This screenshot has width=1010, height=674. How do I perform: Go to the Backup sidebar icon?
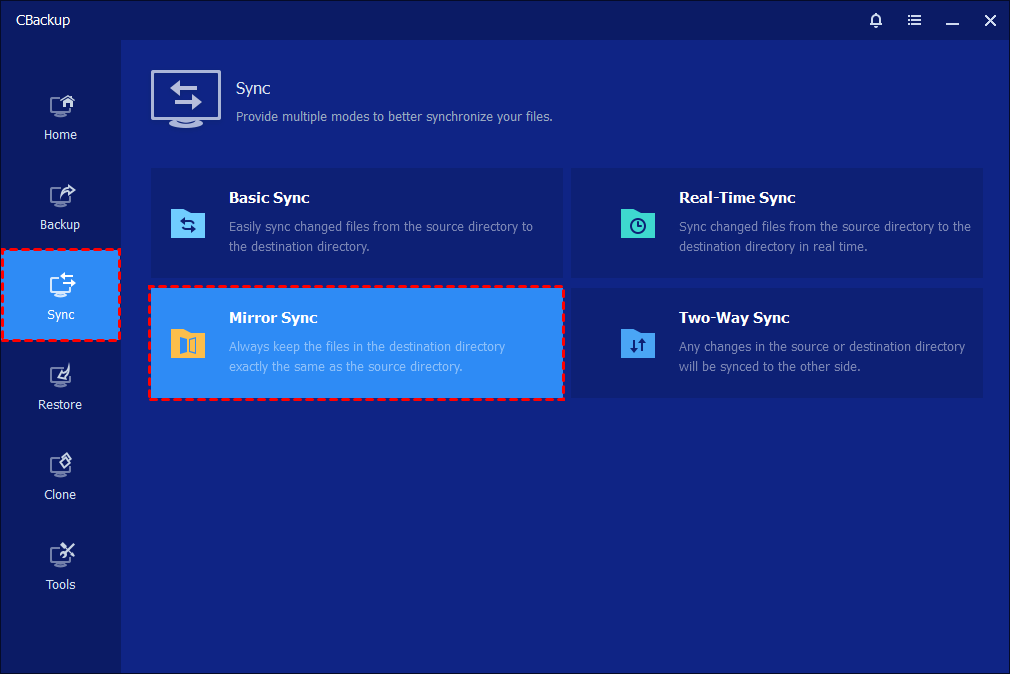tap(61, 196)
